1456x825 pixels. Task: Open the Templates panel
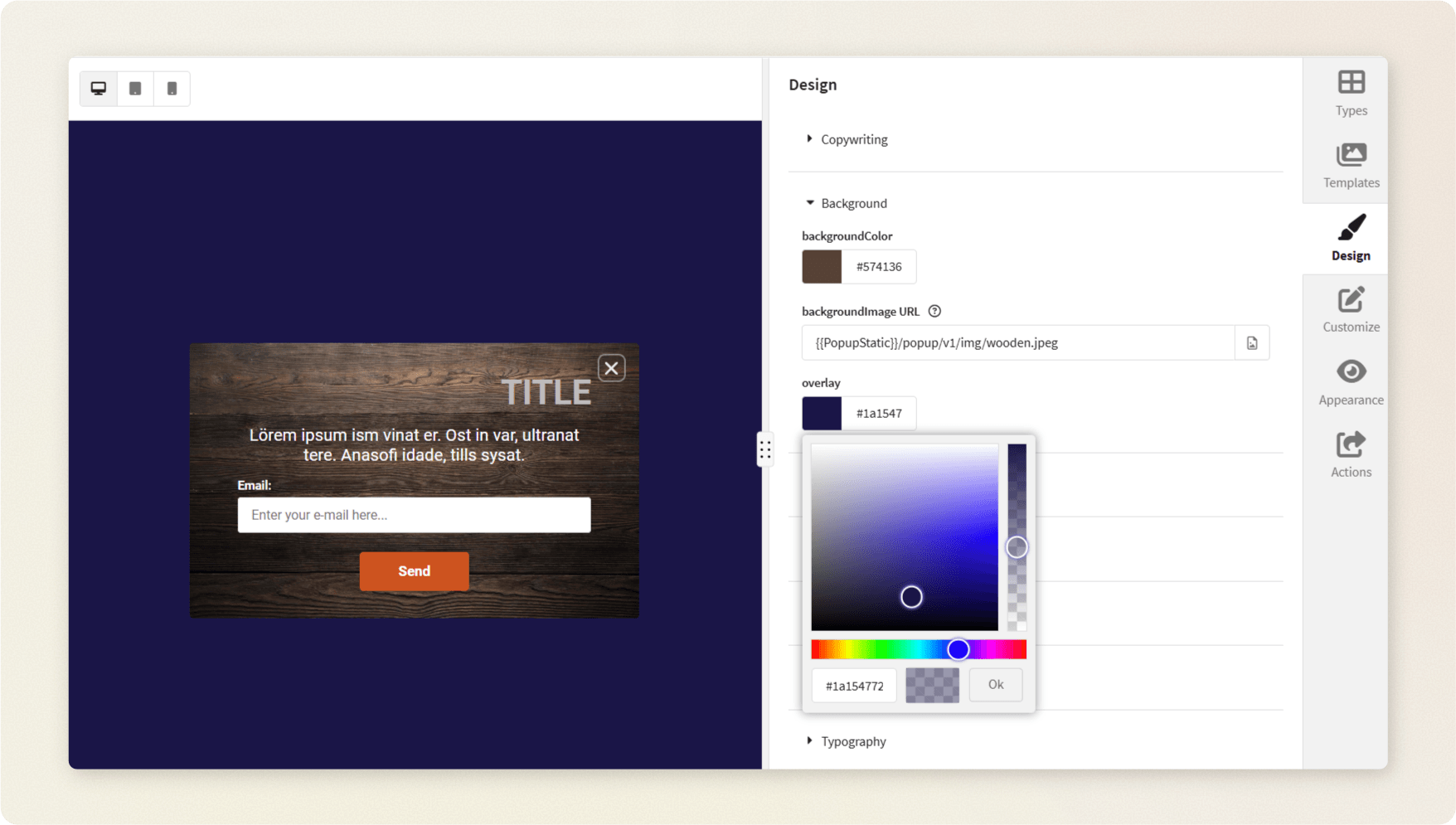click(1350, 165)
